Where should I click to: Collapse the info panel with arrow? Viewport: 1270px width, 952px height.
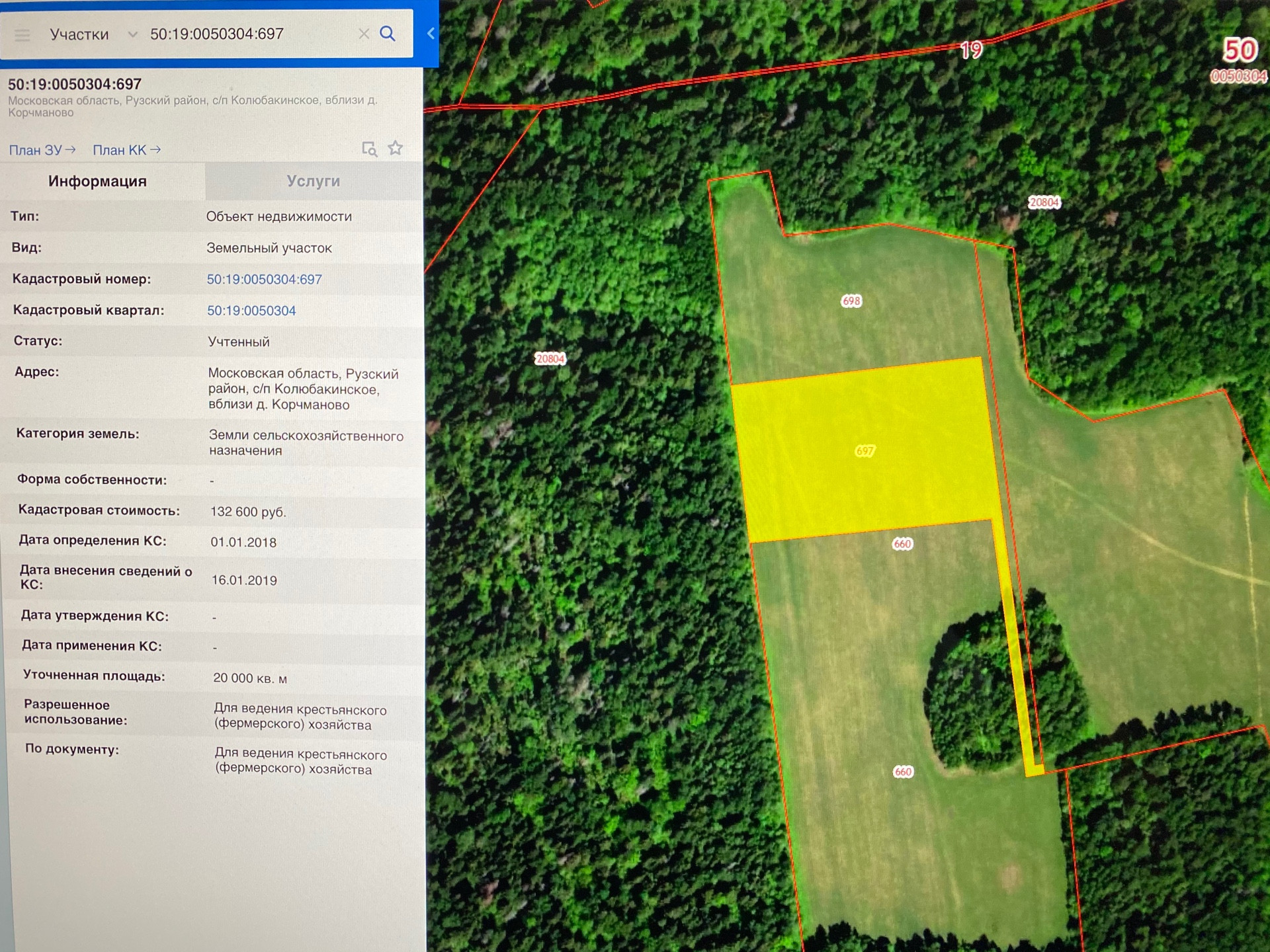[x=431, y=33]
